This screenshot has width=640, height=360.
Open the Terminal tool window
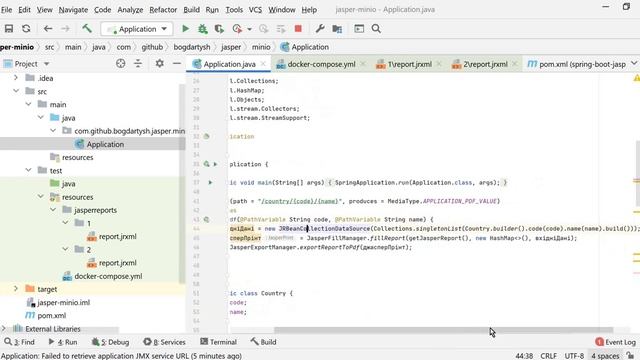click(218, 342)
